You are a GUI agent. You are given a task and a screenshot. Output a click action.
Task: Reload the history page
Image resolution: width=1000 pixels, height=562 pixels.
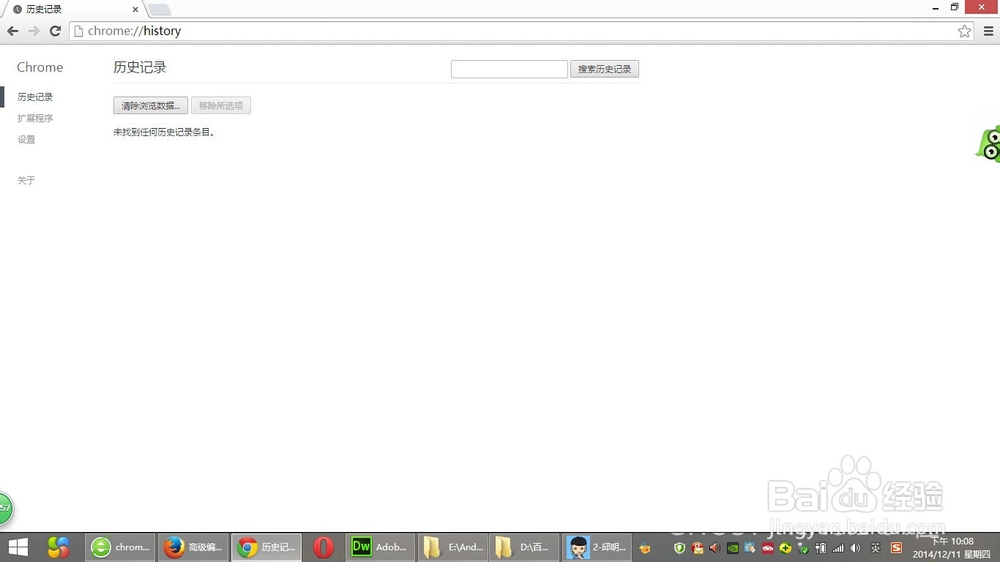coord(55,31)
